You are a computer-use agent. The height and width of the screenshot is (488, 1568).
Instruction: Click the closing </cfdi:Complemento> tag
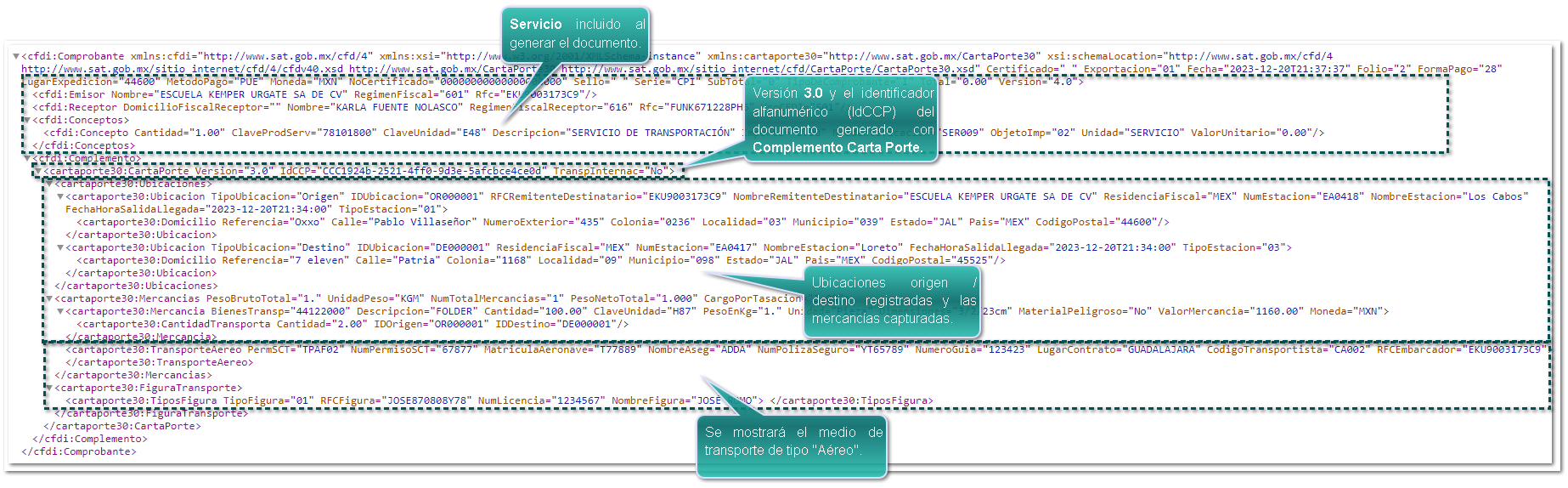(90, 439)
